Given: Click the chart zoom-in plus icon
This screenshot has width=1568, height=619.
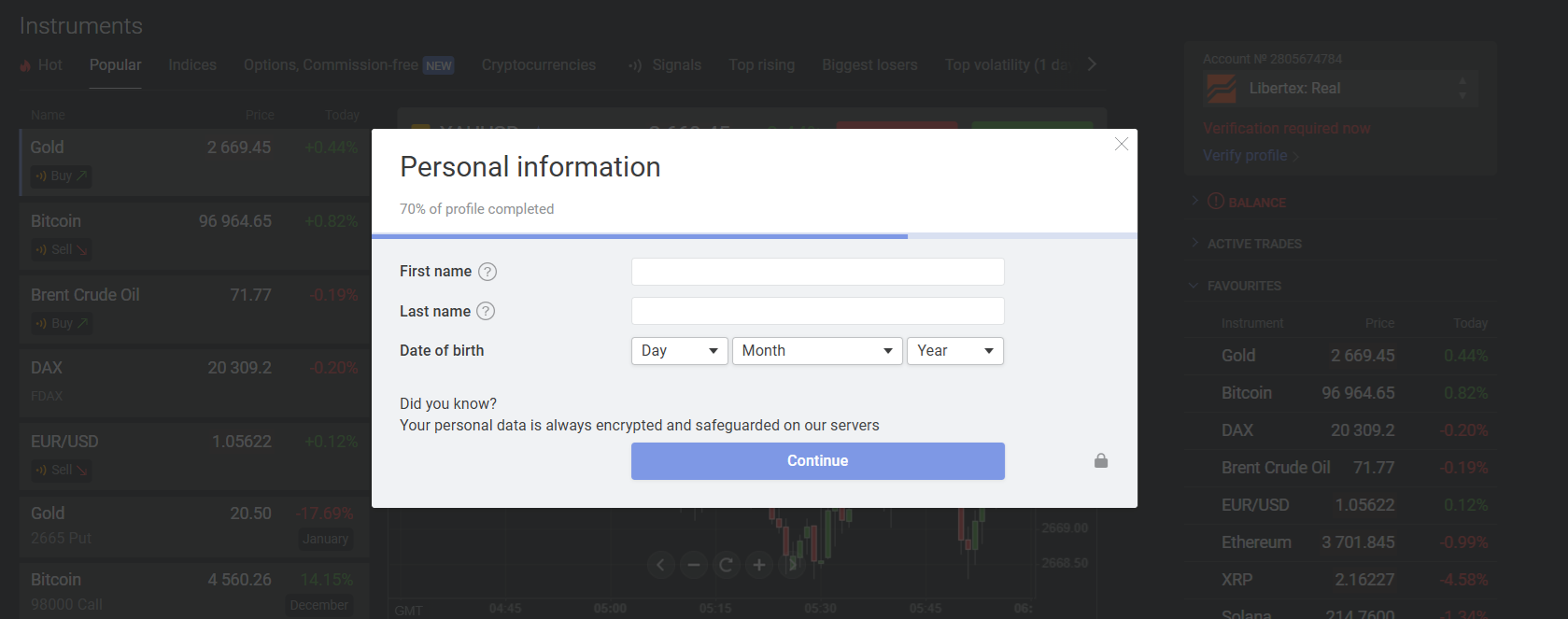Looking at the screenshot, I should pyautogui.click(x=759, y=565).
